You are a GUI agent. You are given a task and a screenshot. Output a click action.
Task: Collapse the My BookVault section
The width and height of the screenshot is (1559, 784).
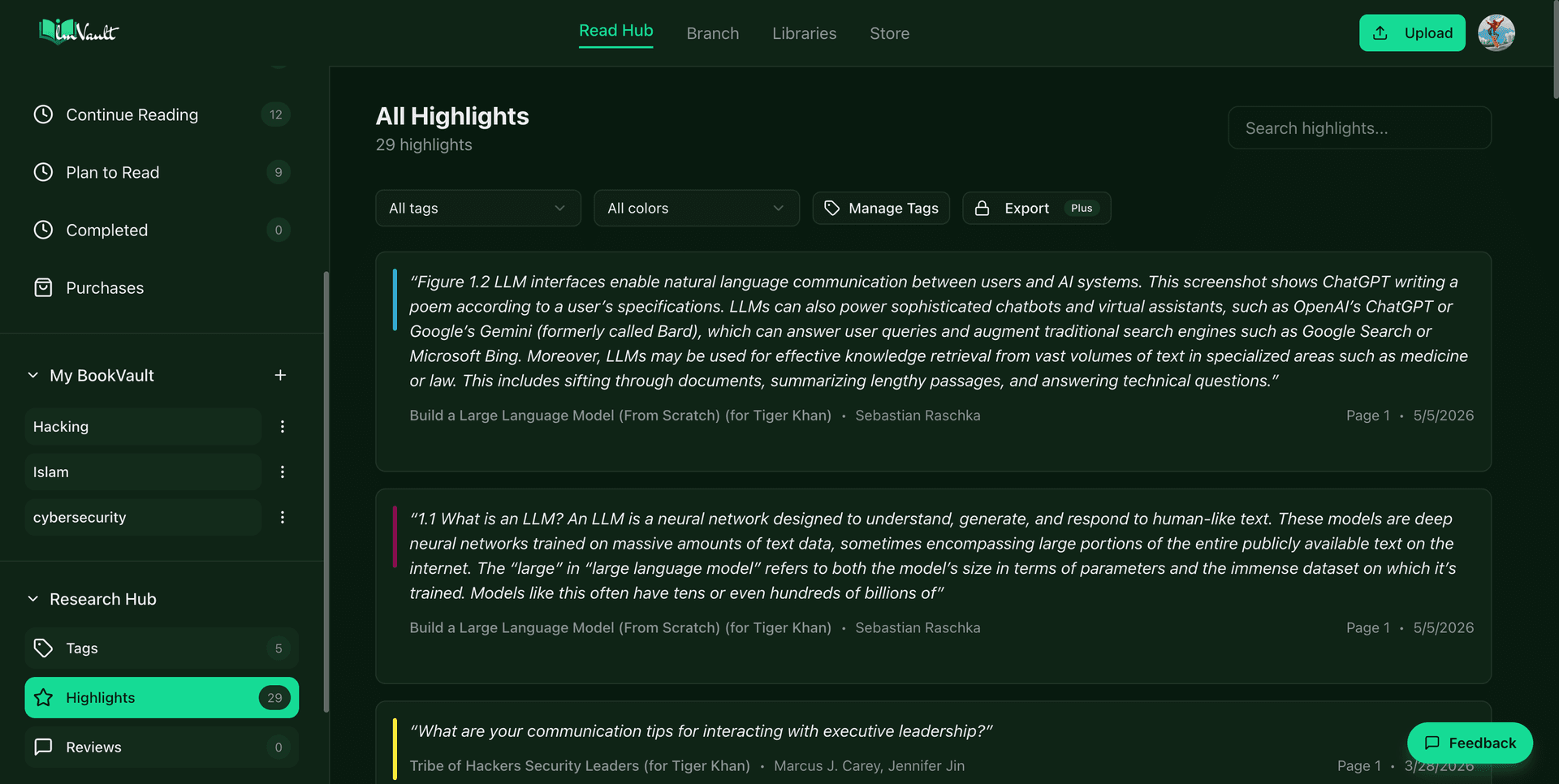33,375
